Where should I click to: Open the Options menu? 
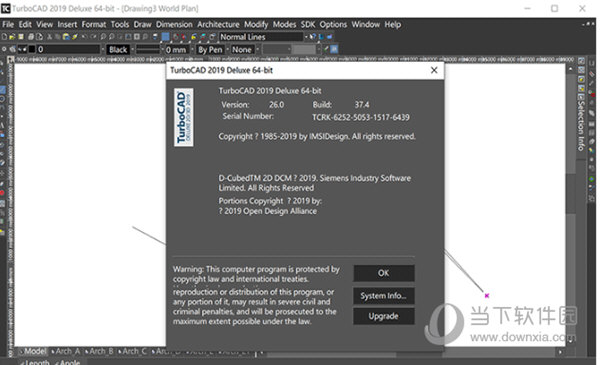(x=333, y=24)
